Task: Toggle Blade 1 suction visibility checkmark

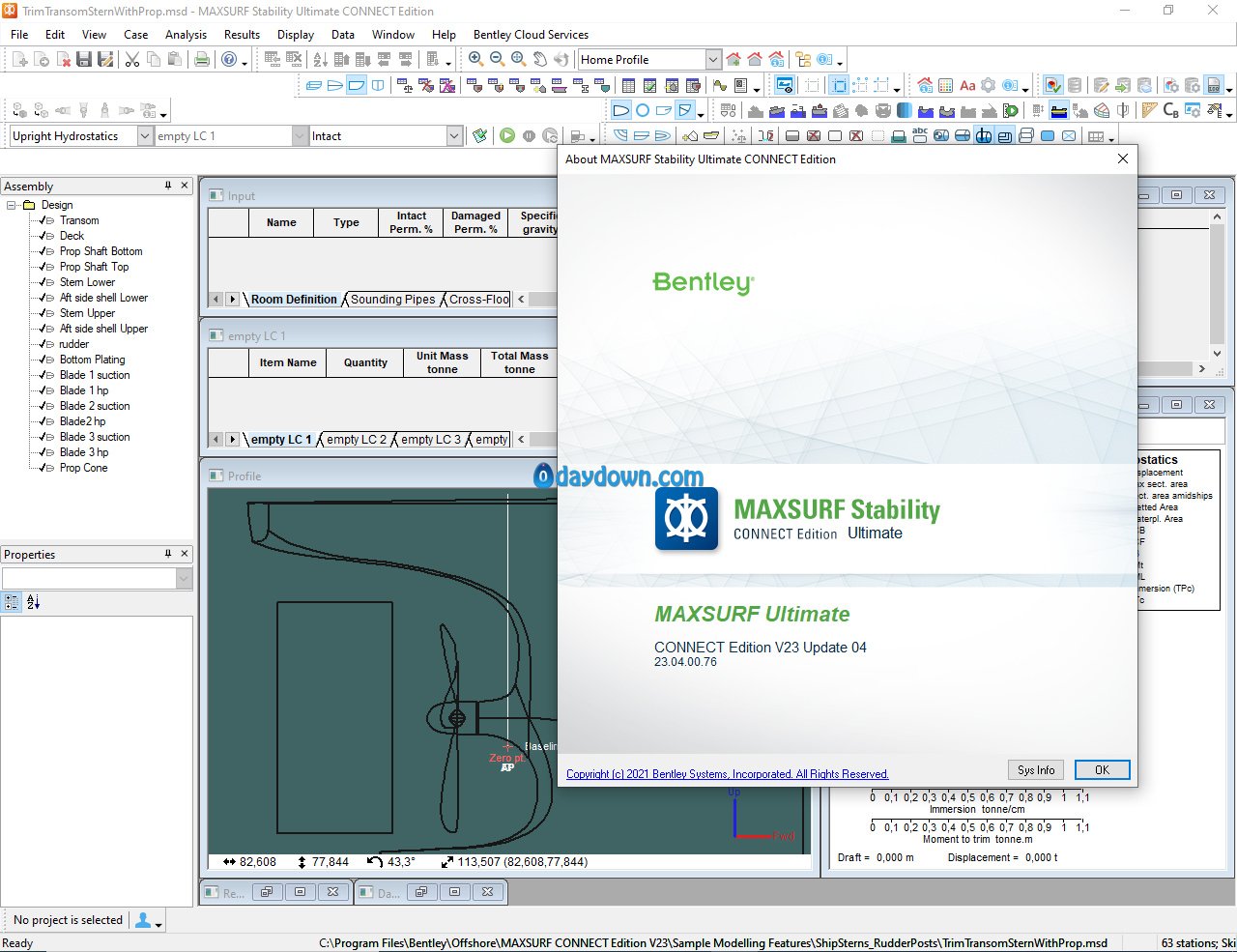Action: pos(43,375)
